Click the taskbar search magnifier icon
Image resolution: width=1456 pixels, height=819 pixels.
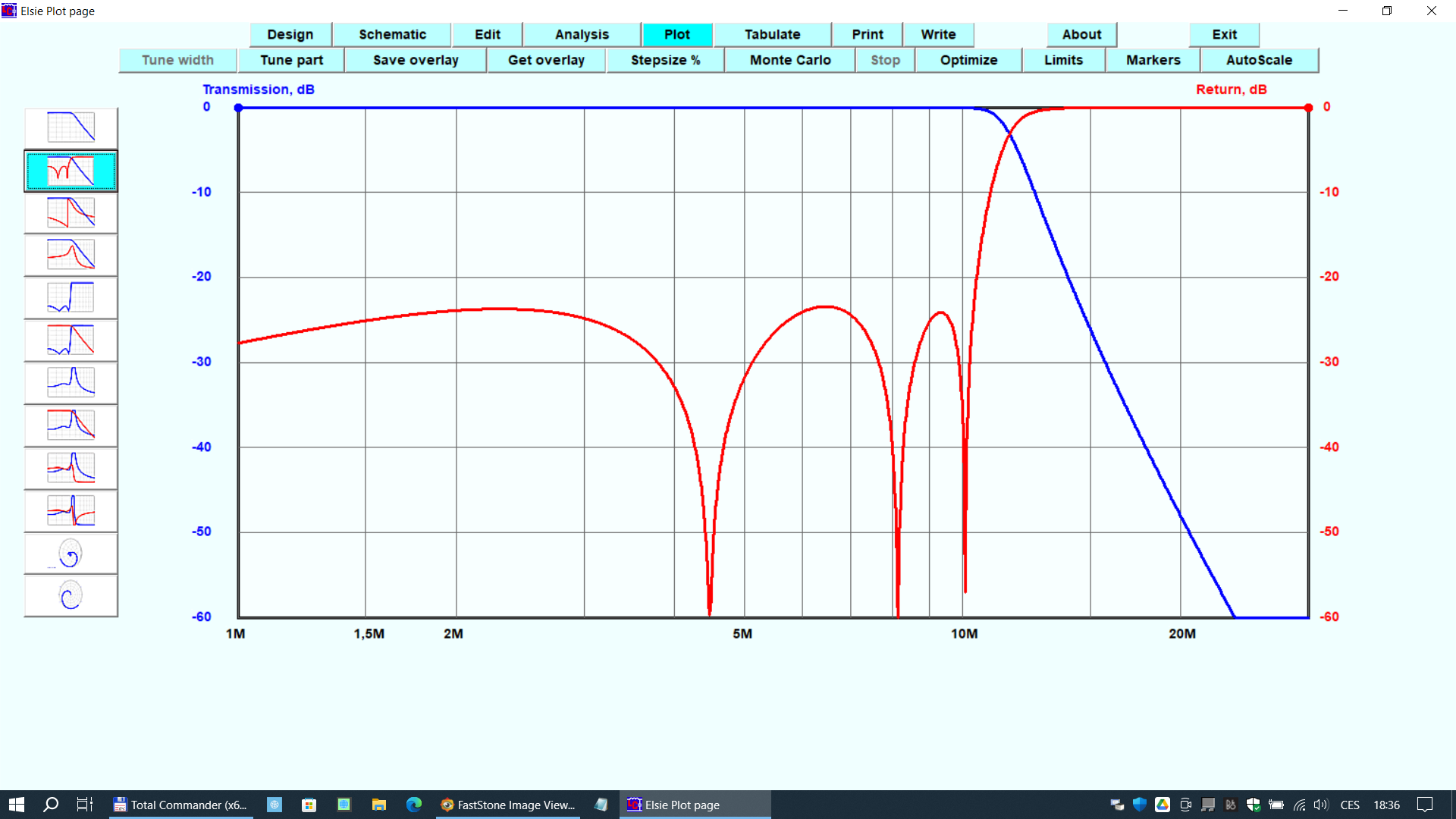point(51,805)
